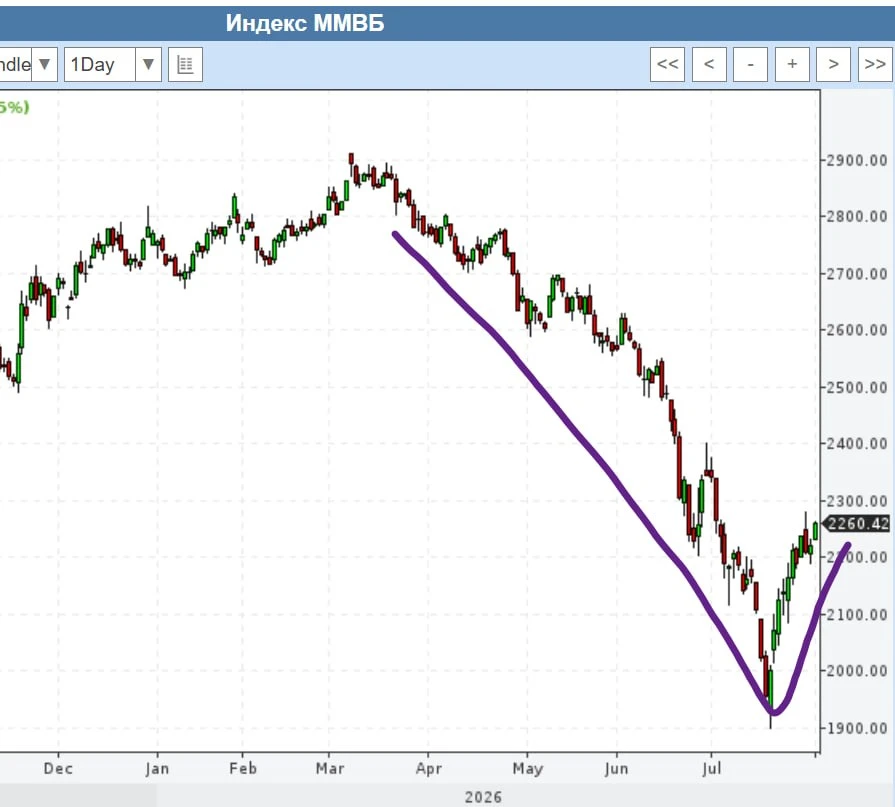Click the 2900.00 price axis label
Viewport: 895px width, 807px height.
857,160
